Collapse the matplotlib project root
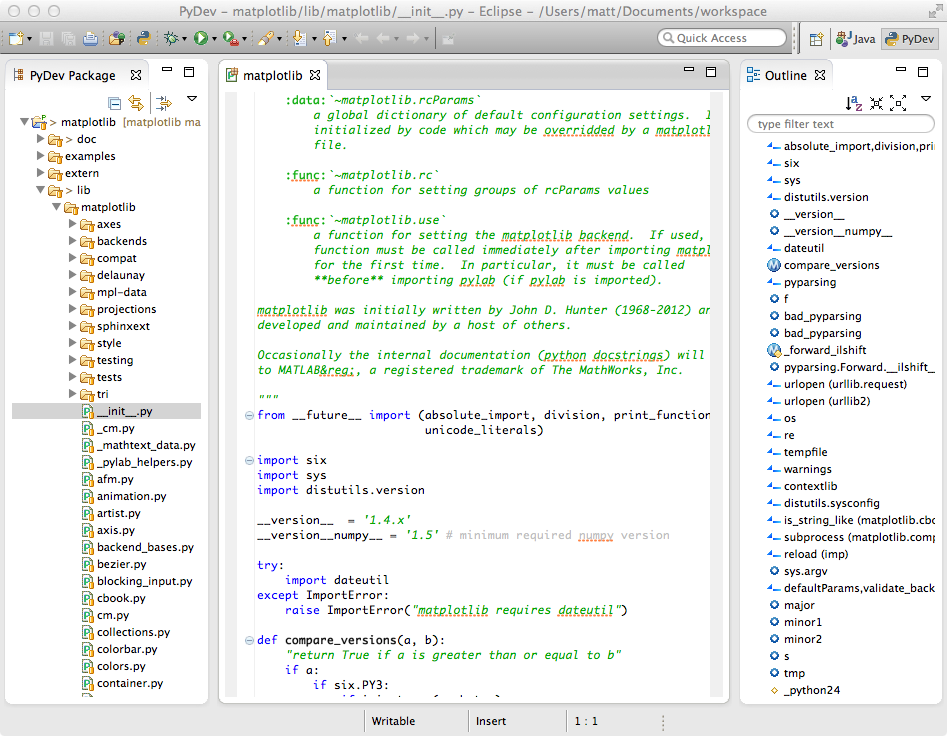This screenshot has height=736, width=947. click(24, 122)
